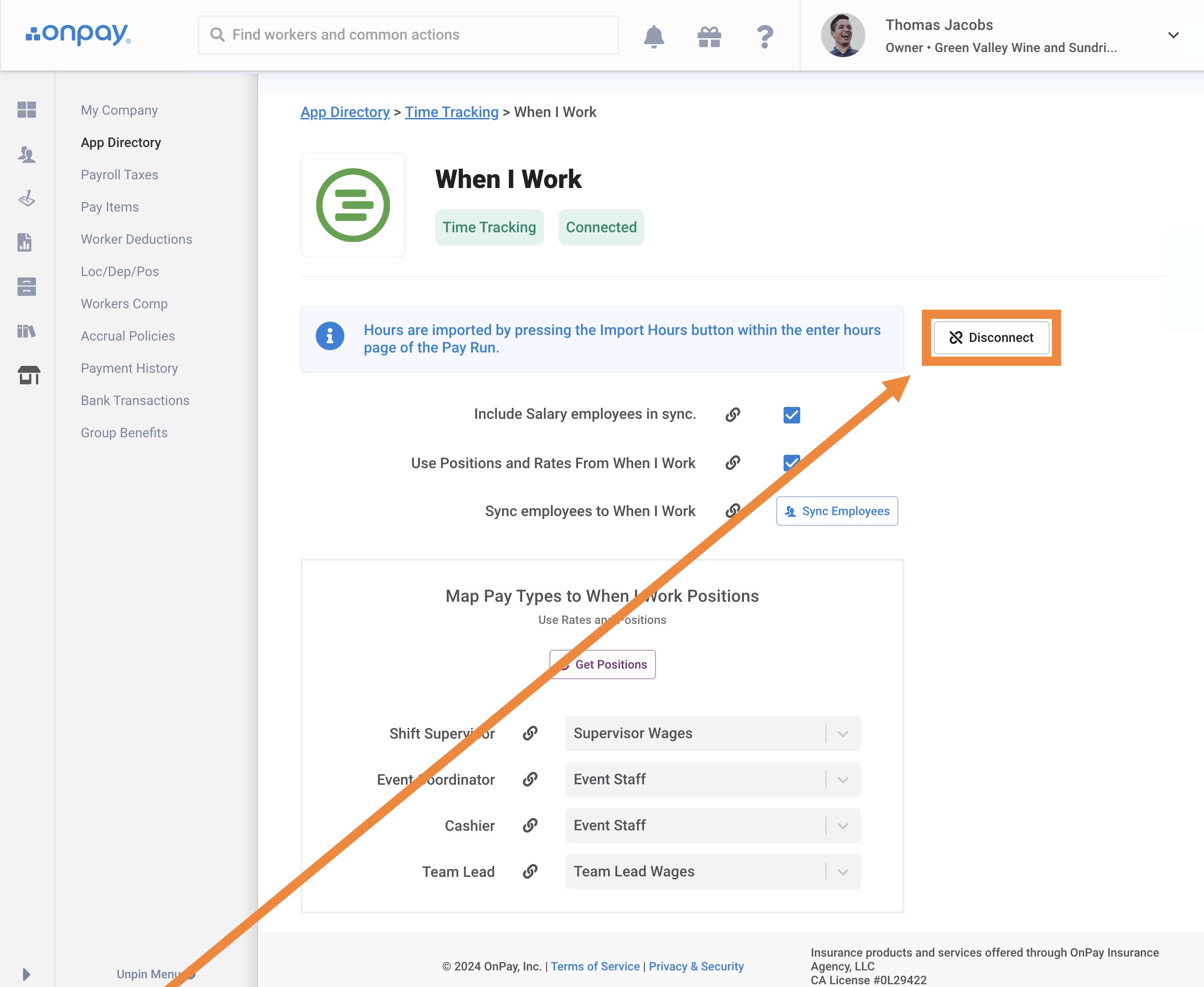The image size is (1204, 987).
Task: Click the blue info icon in banner
Action: click(330, 336)
